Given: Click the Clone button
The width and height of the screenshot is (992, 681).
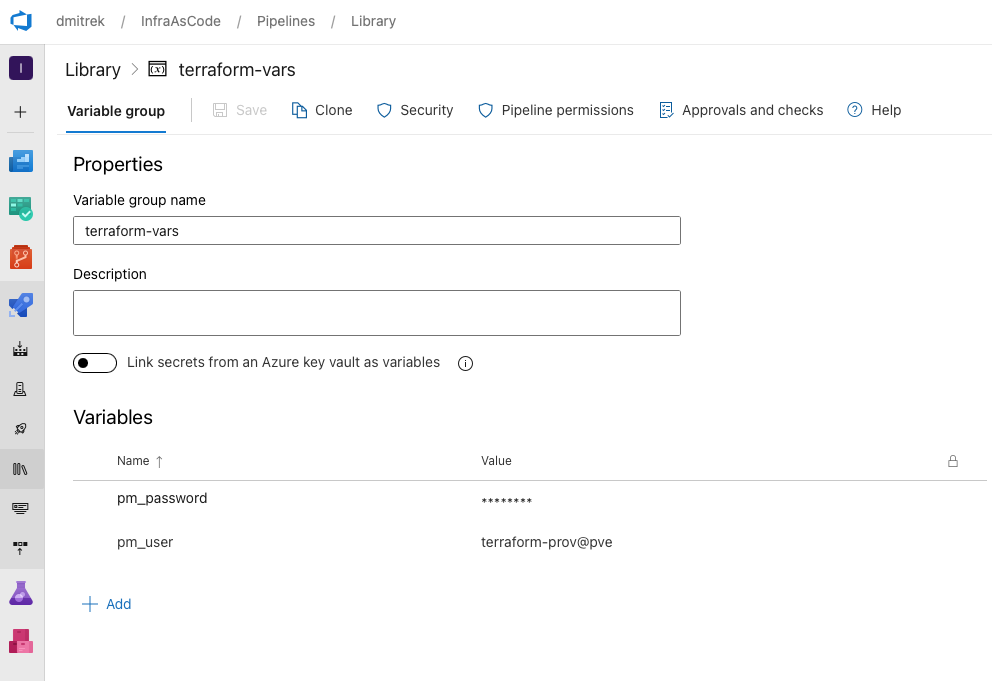Looking at the screenshot, I should click(x=322, y=110).
